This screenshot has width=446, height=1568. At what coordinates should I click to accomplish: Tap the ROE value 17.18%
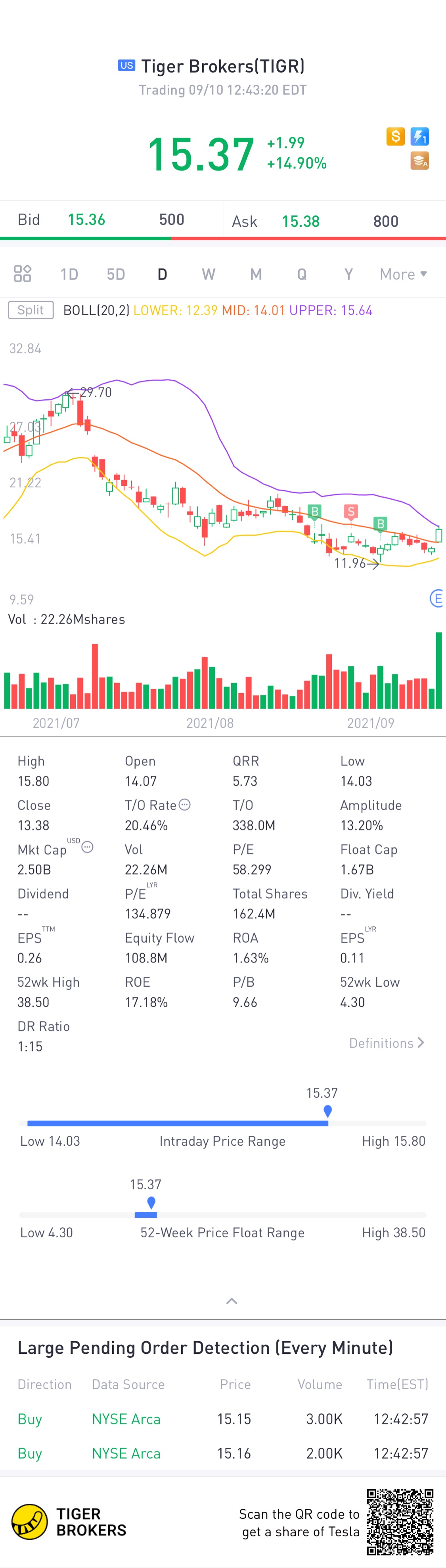pyautogui.click(x=146, y=1002)
